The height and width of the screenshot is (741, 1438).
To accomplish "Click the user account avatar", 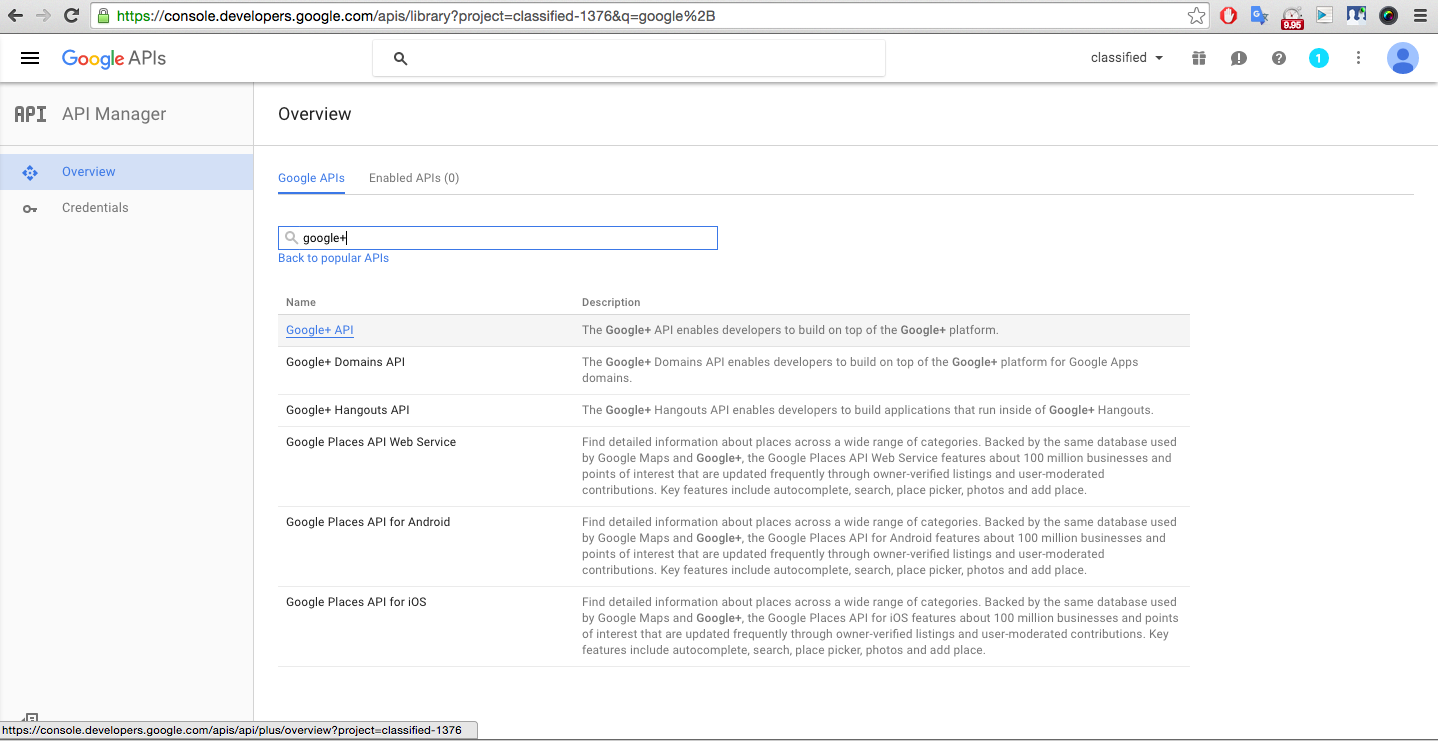I will [x=1403, y=58].
